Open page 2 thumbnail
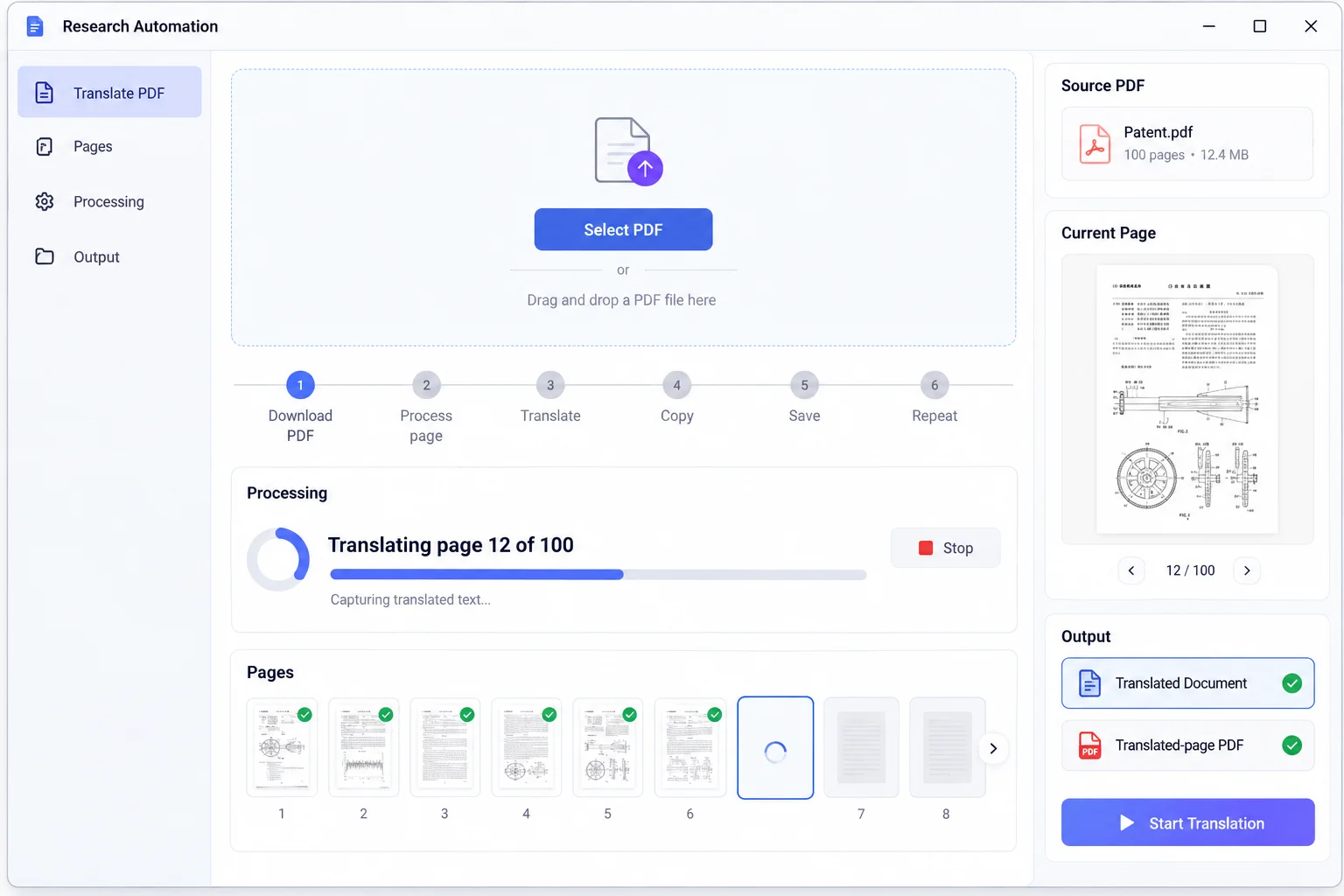The image size is (1344, 896). 364,747
